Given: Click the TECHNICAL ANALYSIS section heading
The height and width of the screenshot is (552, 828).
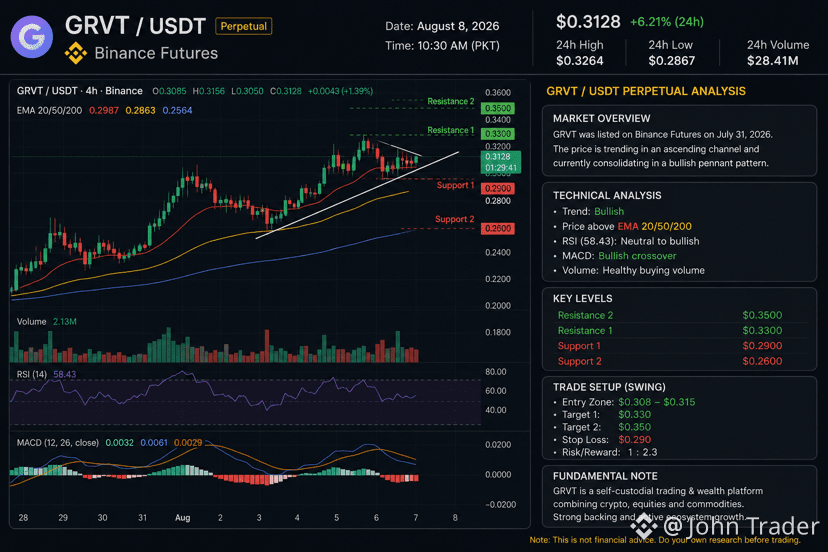Looking at the screenshot, I should click(607, 195).
